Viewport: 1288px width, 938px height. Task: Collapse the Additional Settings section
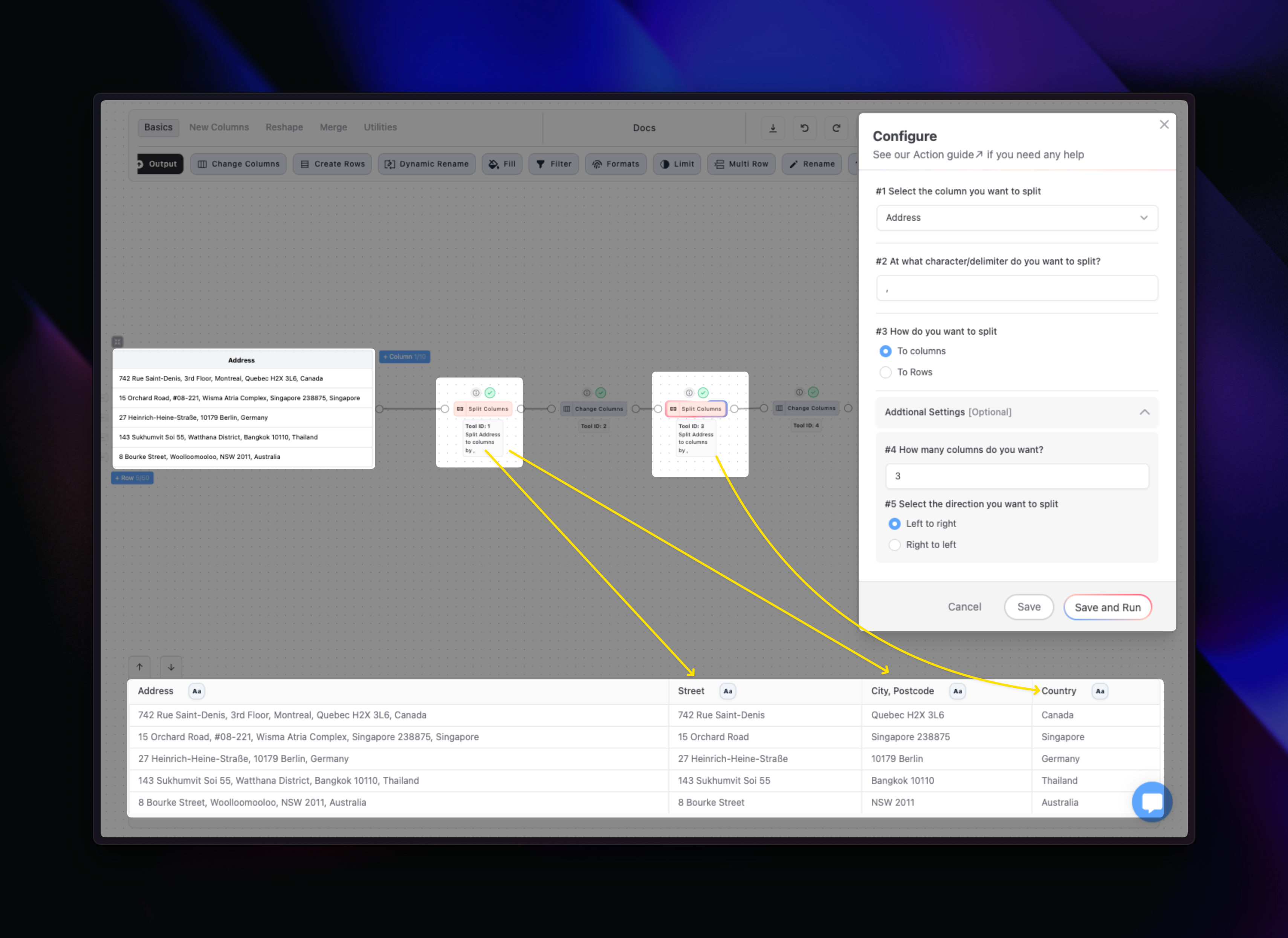[1144, 412]
